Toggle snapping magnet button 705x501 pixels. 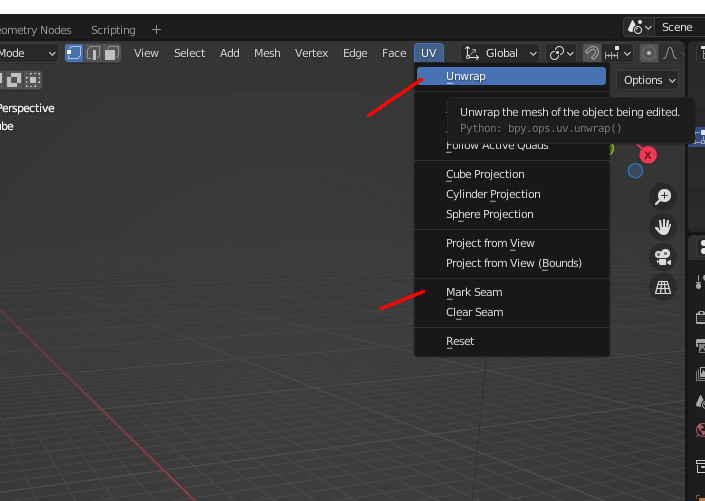(x=592, y=53)
